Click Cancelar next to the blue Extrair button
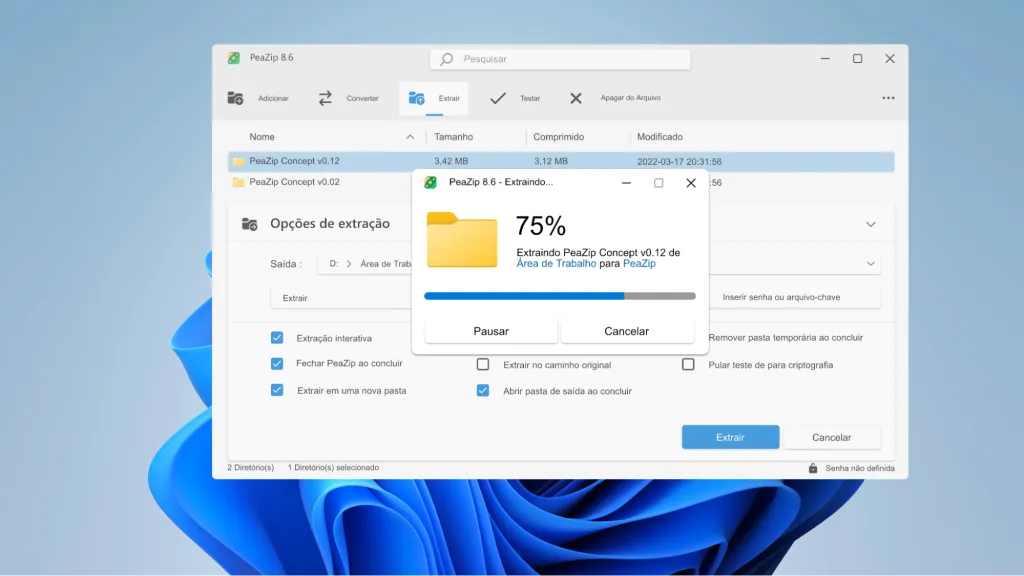The width and height of the screenshot is (1024, 576). (x=831, y=437)
